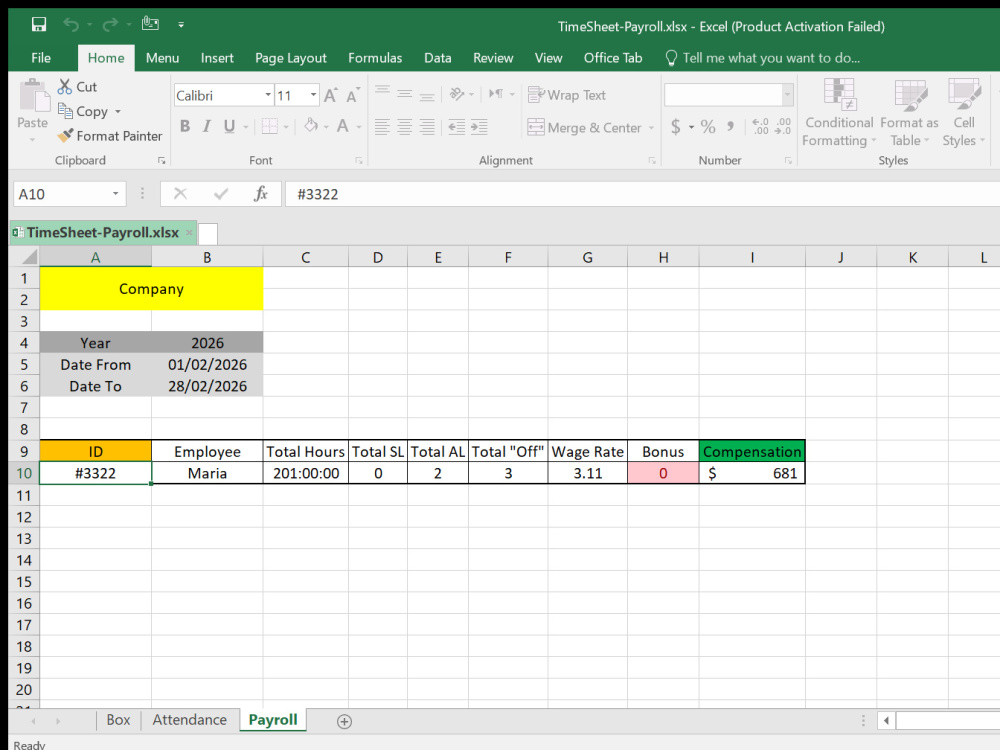Viewport: 1000px width, 750px height.
Task: Open the Font Color dropdown arrow
Action: point(359,127)
